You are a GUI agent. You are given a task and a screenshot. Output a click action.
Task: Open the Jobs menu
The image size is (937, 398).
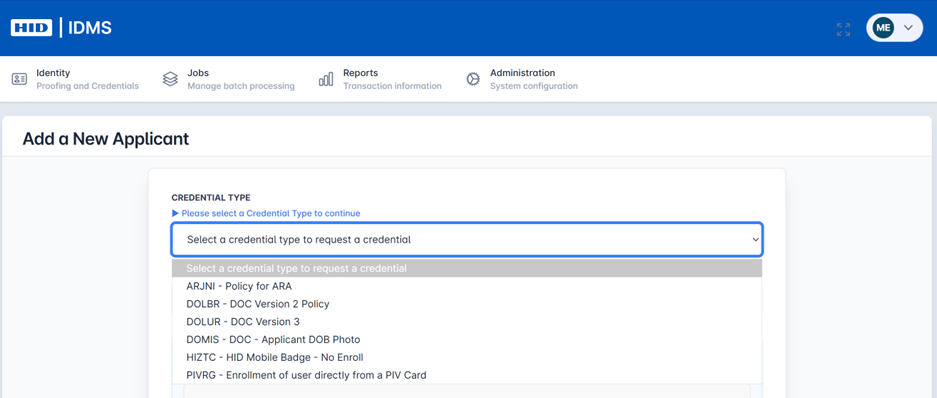click(x=229, y=79)
